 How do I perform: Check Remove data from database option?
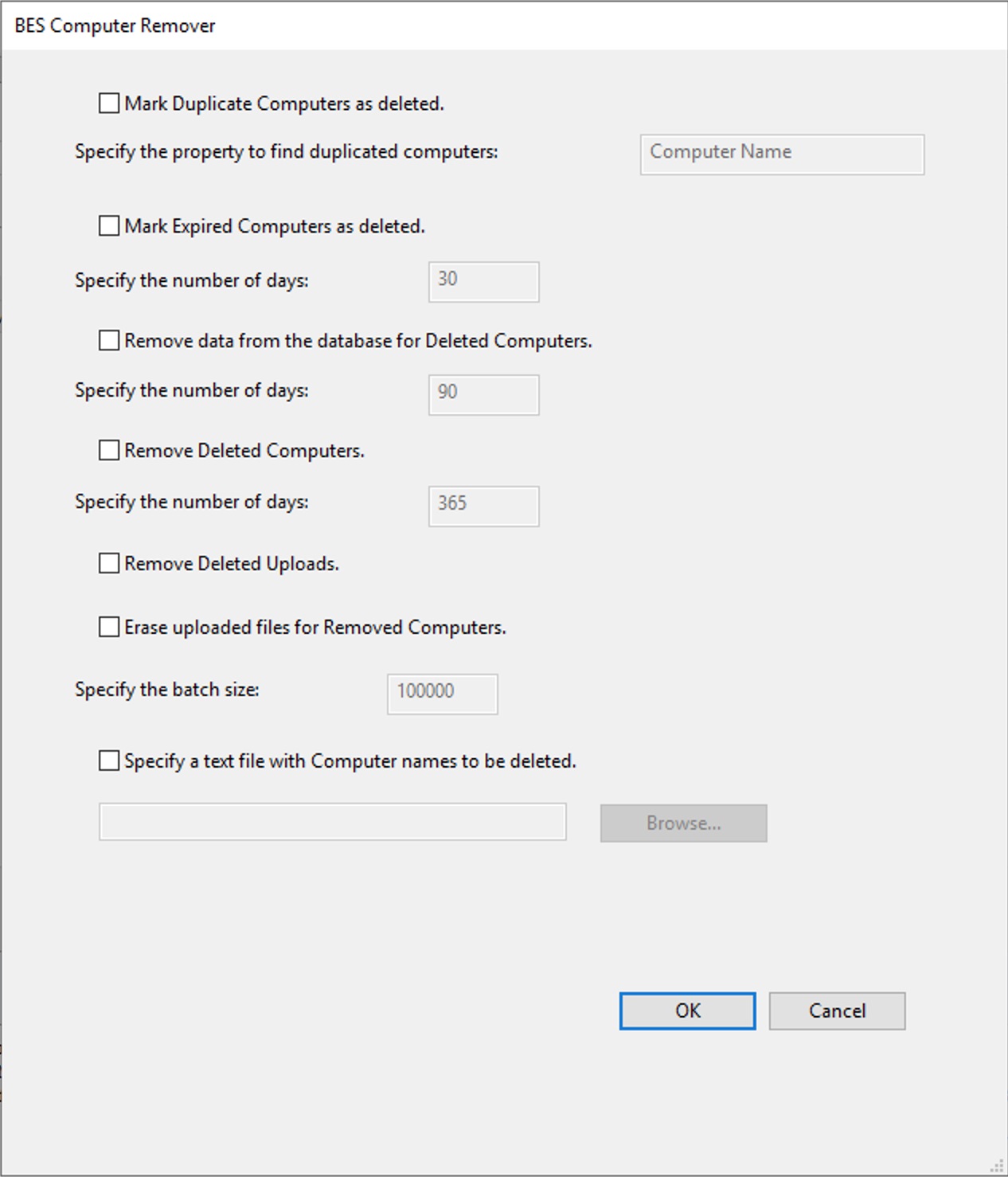[109, 341]
